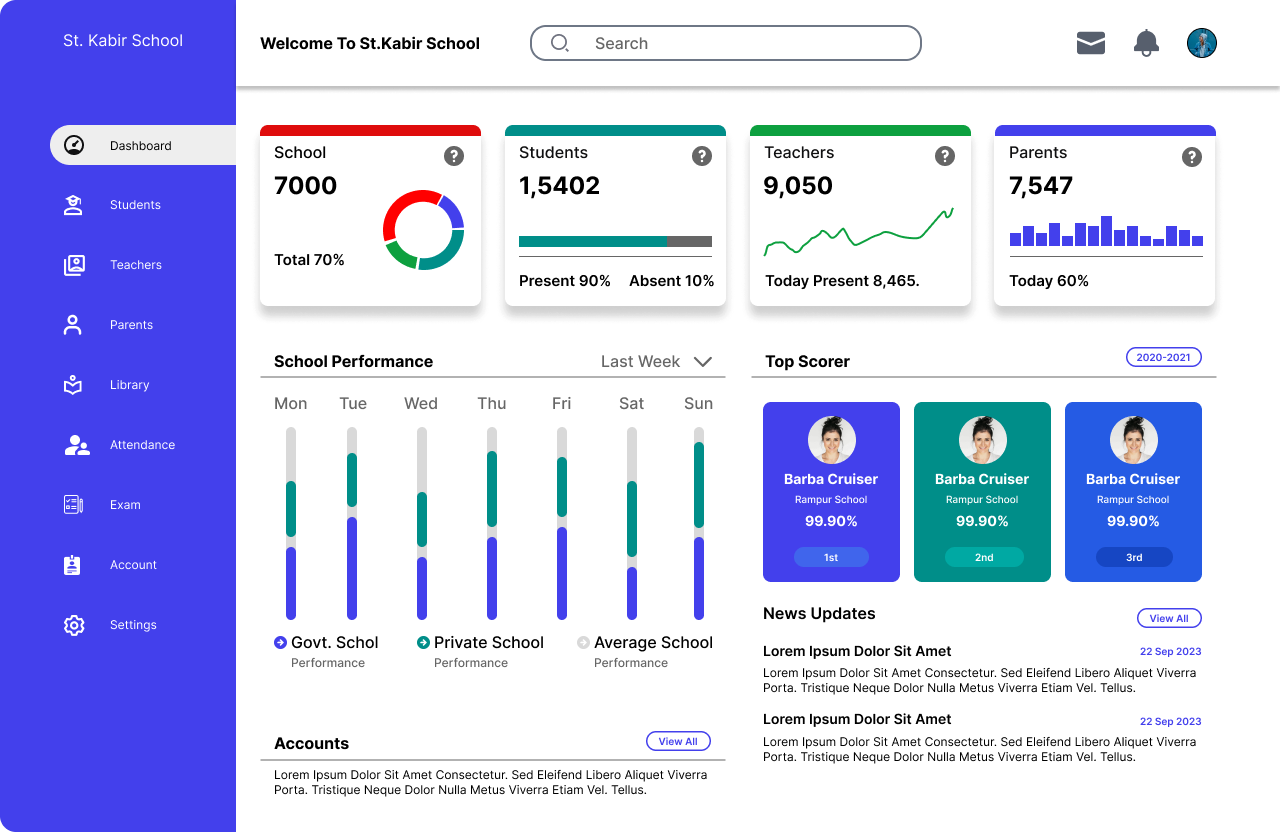
Task: Open the Parents section in the sidebar
Action: coord(72,325)
